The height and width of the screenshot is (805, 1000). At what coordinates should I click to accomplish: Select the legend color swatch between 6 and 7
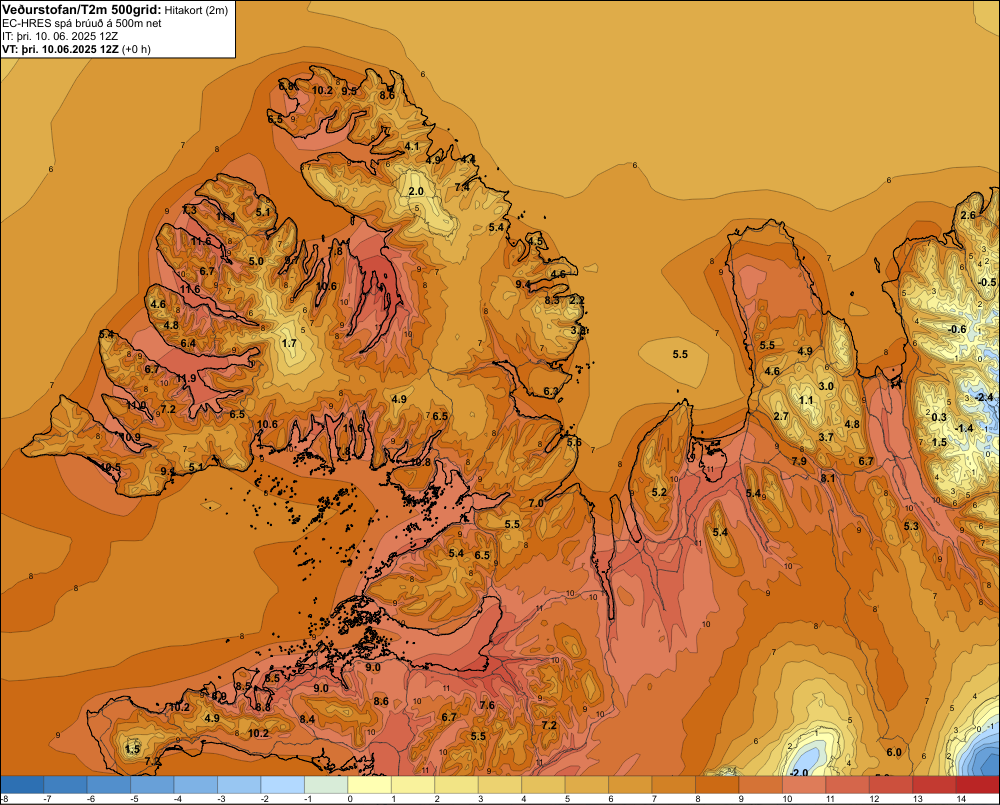pos(630,785)
